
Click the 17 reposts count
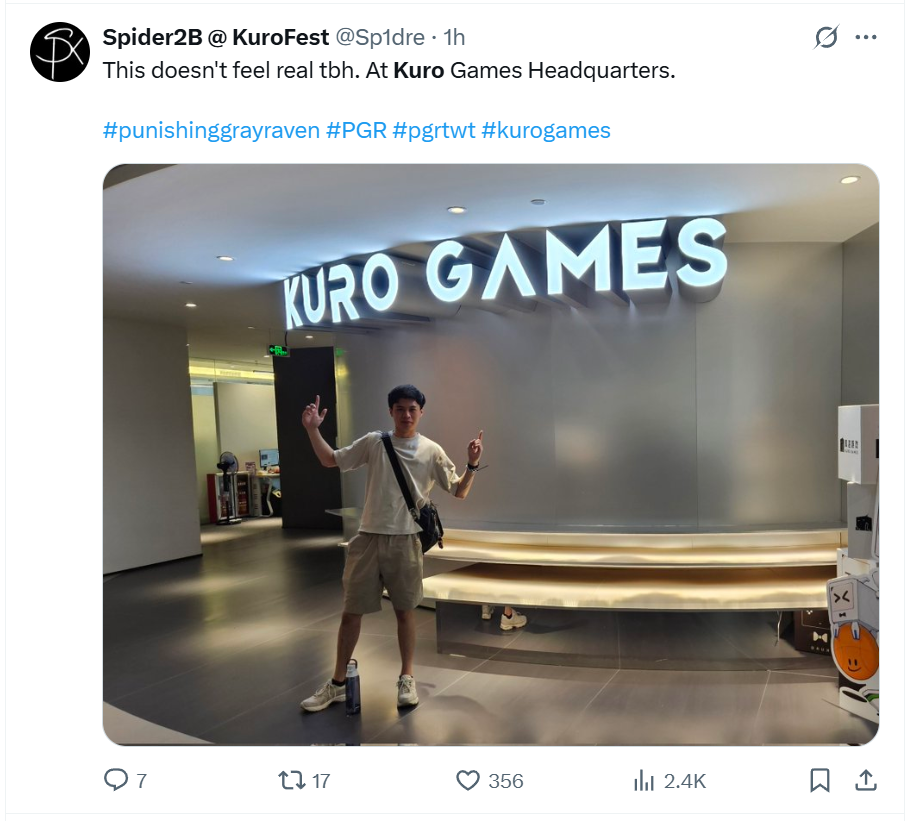[321, 781]
